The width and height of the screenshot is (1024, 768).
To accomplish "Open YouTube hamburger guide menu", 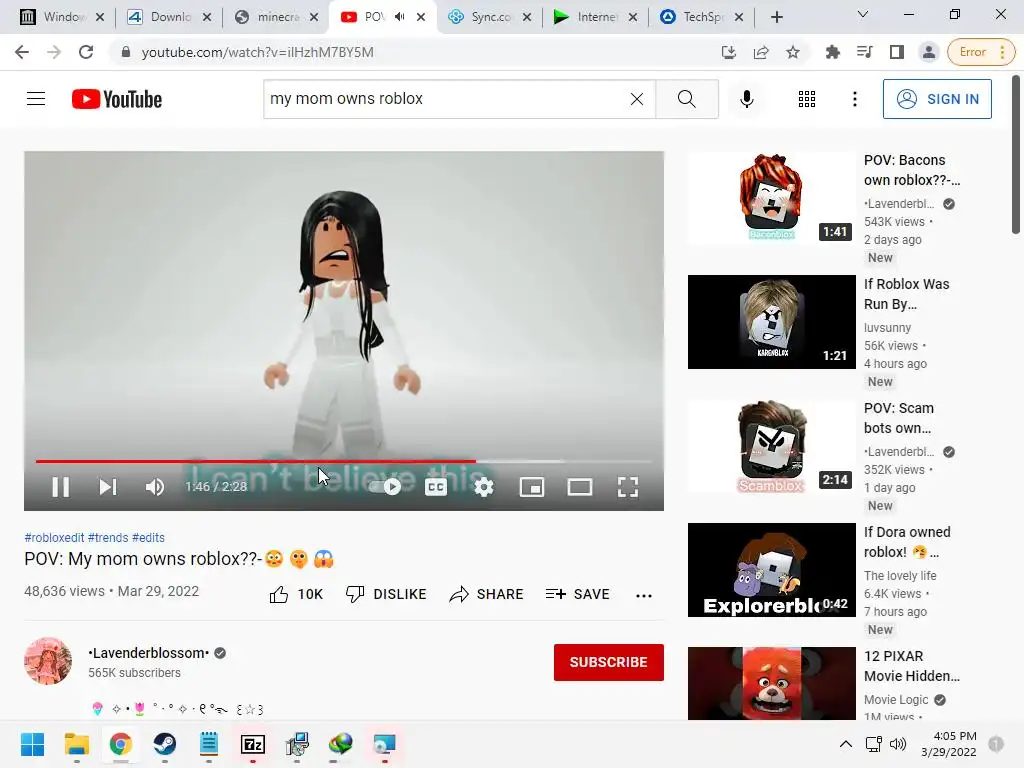I will pyautogui.click(x=36, y=99).
